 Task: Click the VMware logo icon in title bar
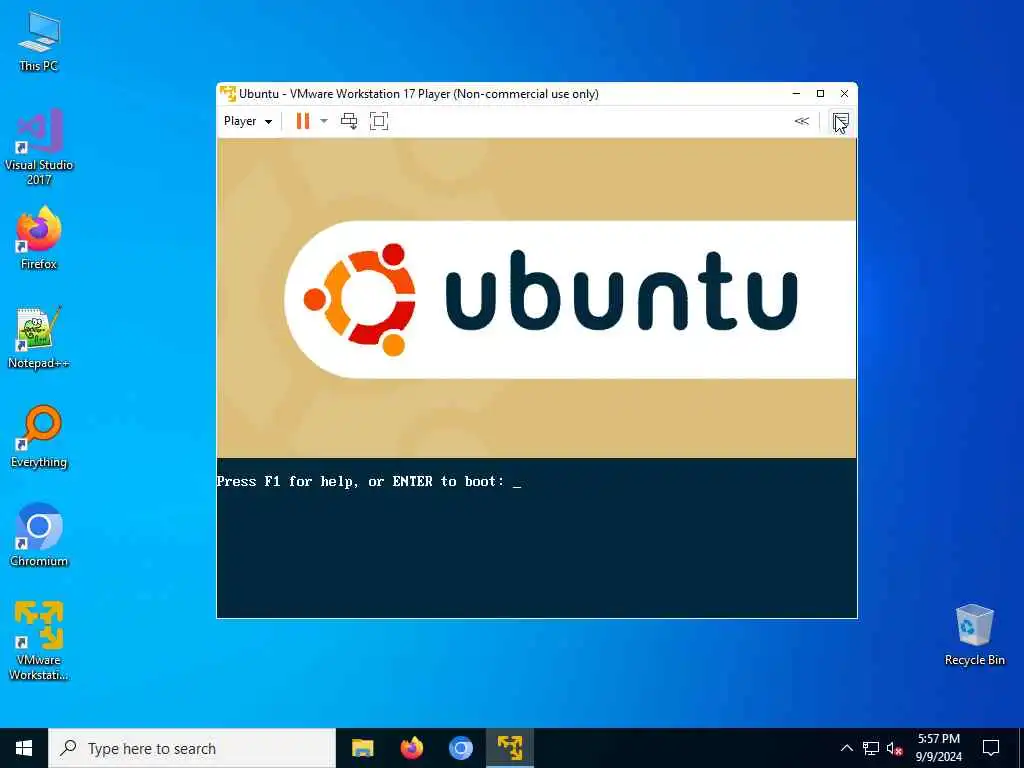pos(227,93)
